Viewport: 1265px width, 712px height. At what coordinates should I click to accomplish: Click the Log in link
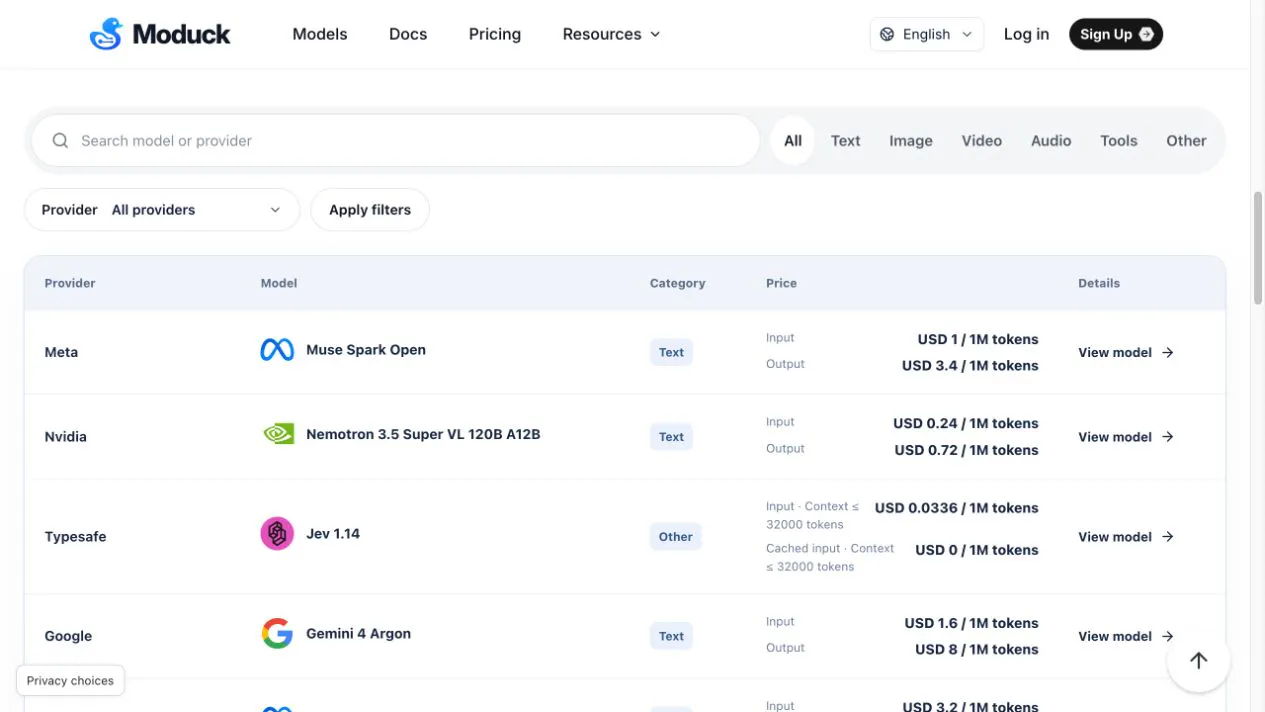tap(1027, 34)
